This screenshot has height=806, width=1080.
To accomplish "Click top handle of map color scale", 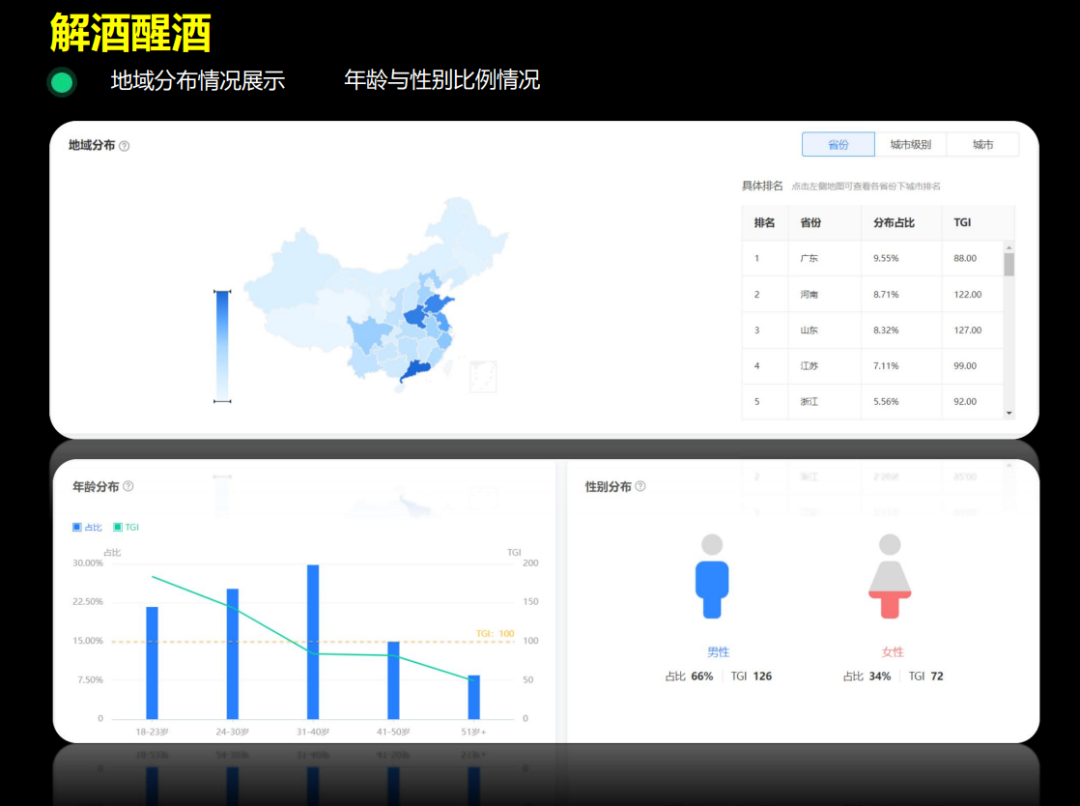I will point(222,292).
